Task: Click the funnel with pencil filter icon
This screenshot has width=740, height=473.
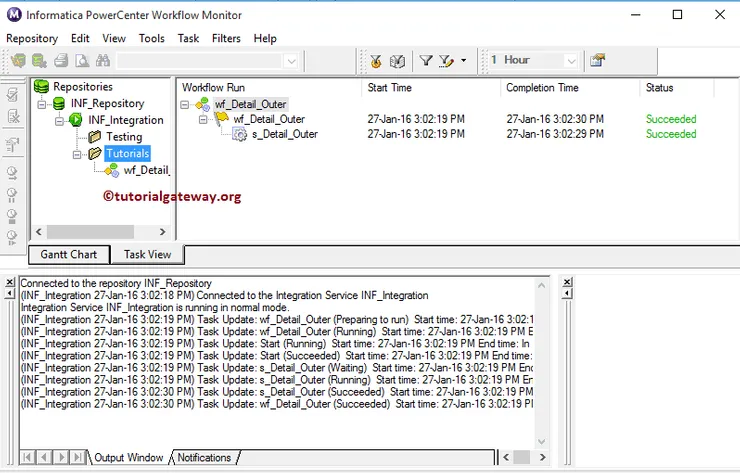Action: click(x=446, y=60)
